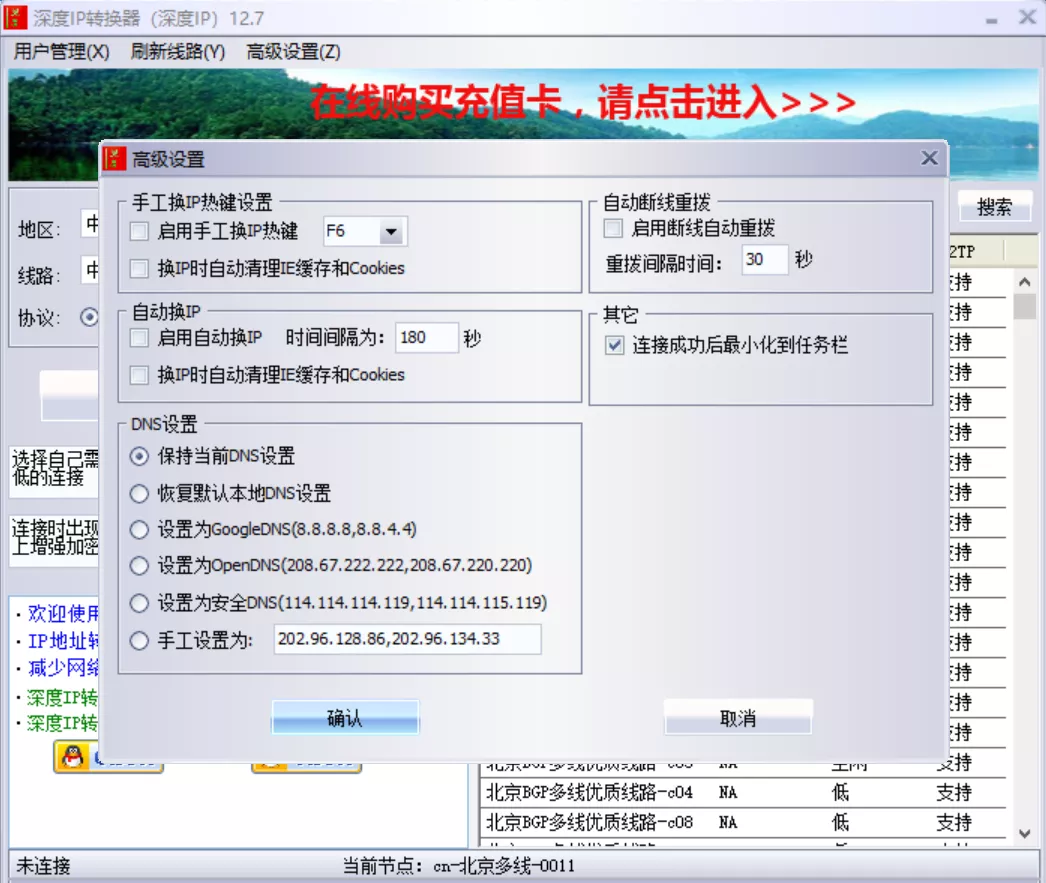Screen dimensions: 1046x883
Task: Close the 高级设置 (Advanced Settings) dialog
Action: 929,158
